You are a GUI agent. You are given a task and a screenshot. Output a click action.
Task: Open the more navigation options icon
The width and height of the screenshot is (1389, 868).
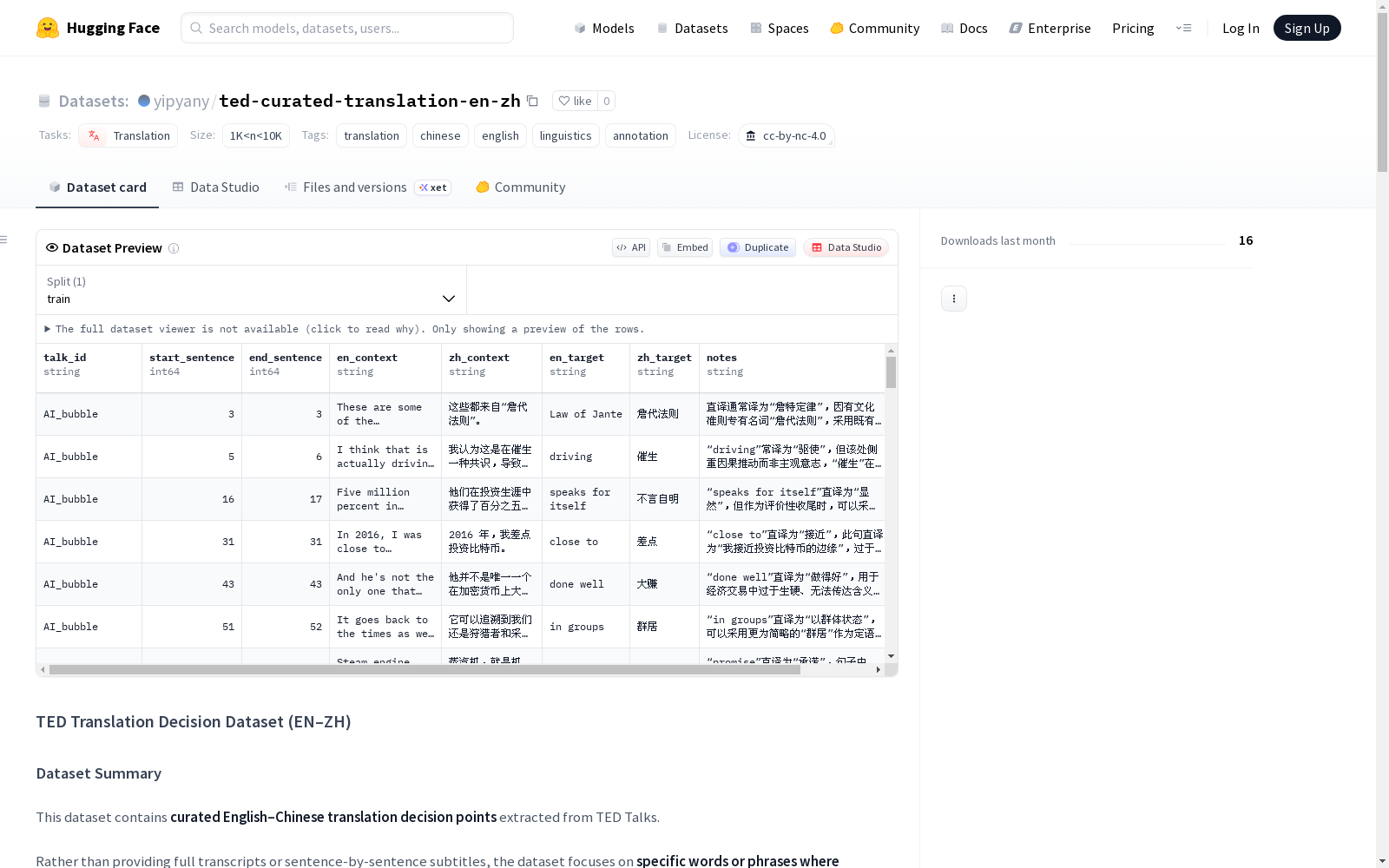1183,28
